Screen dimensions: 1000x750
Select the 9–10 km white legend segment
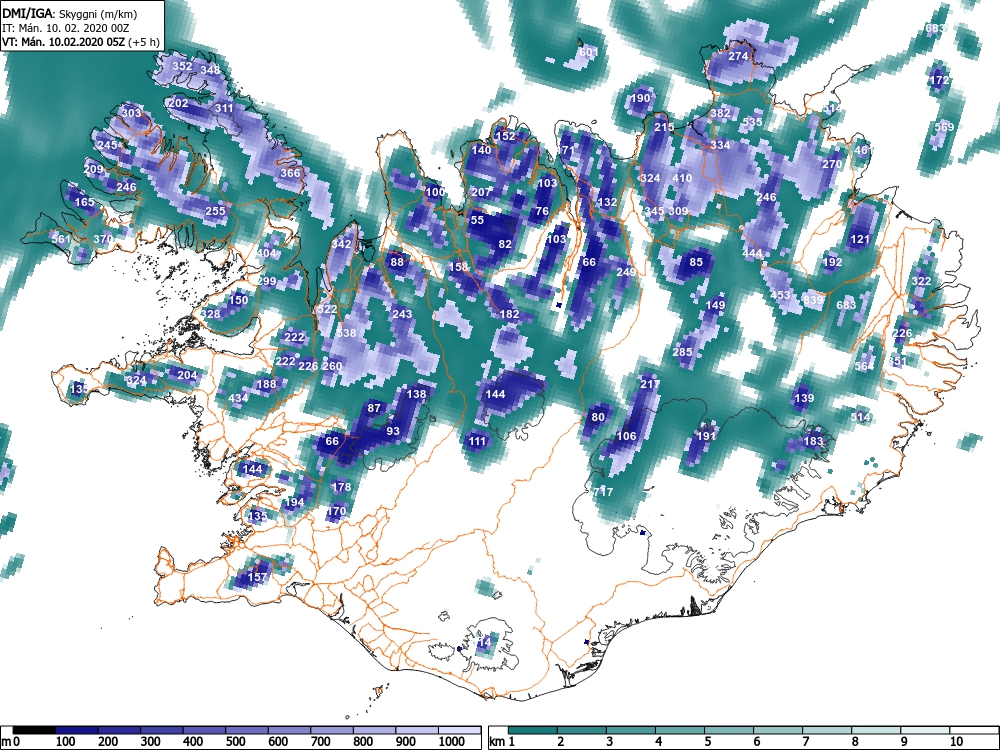tap(925, 730)
